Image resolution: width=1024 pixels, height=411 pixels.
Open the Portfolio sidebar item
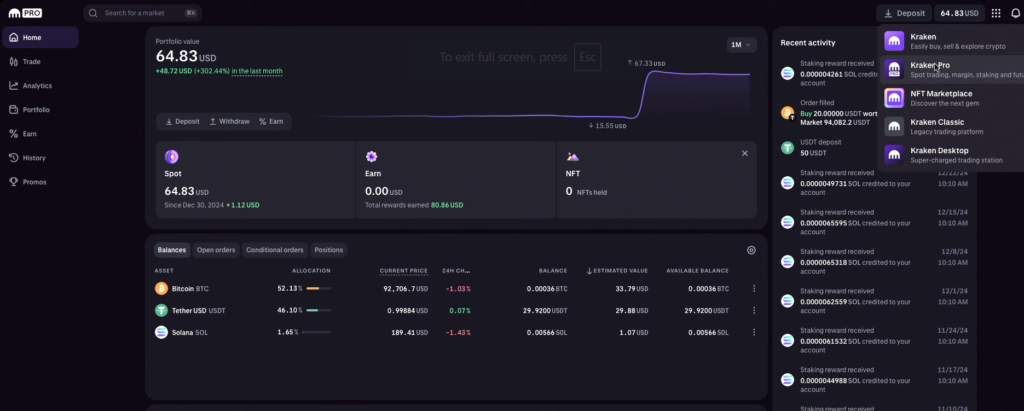point(40,110)
